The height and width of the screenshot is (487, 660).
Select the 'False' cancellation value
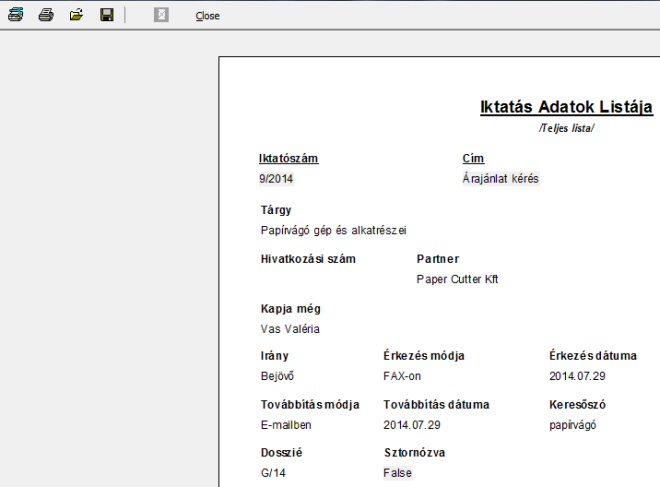(x=397, y=473)
